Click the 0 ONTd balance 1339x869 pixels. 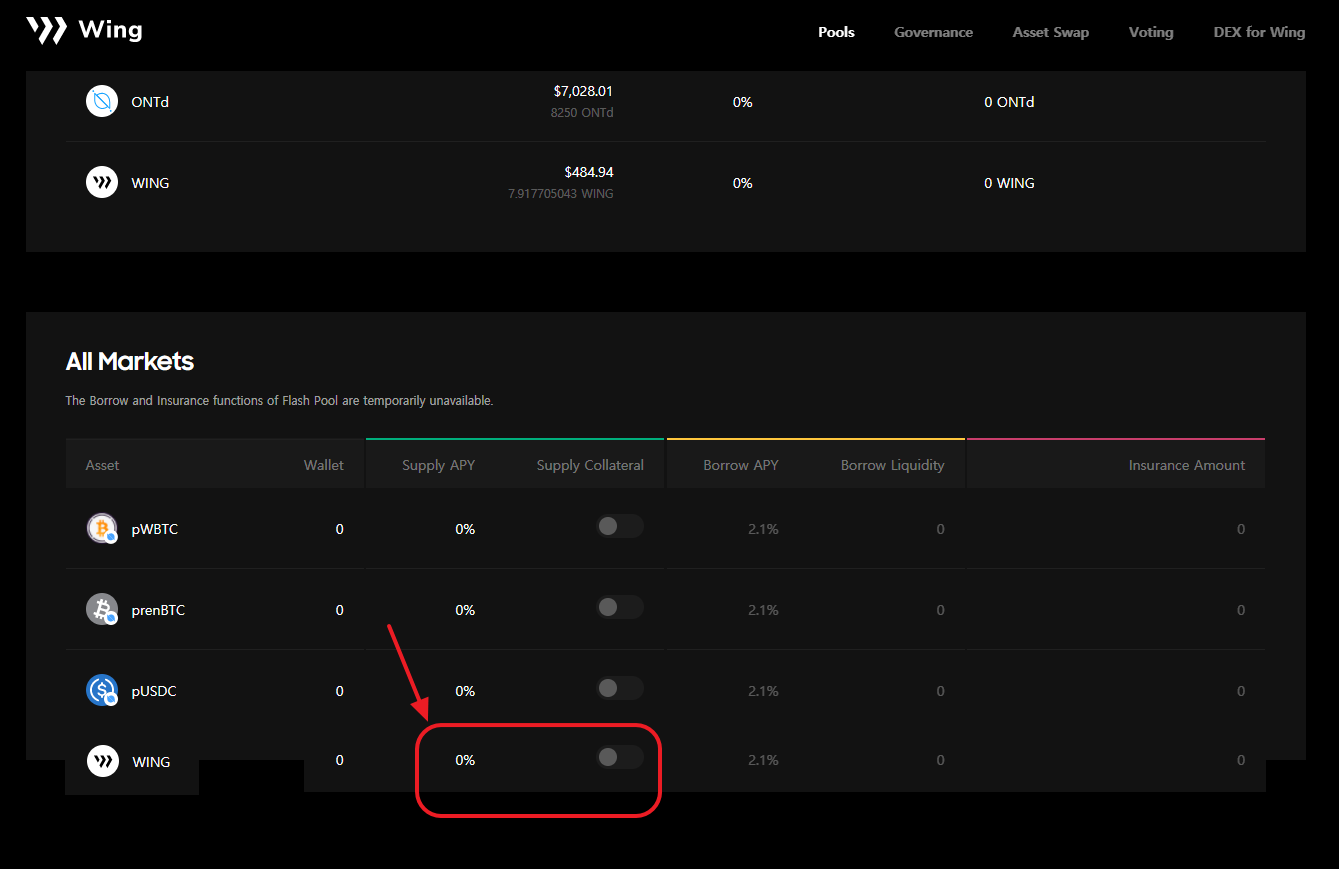(1009, 102)
